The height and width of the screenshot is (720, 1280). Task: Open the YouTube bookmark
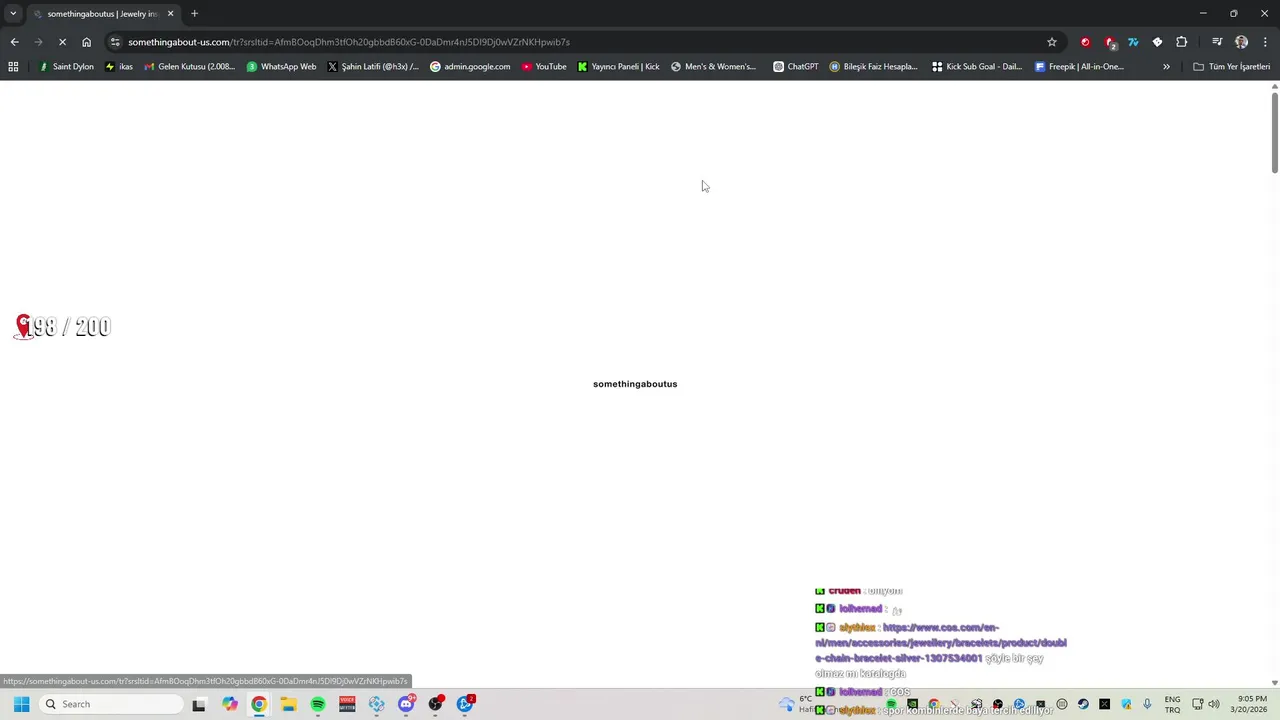(x=544, y=67)
